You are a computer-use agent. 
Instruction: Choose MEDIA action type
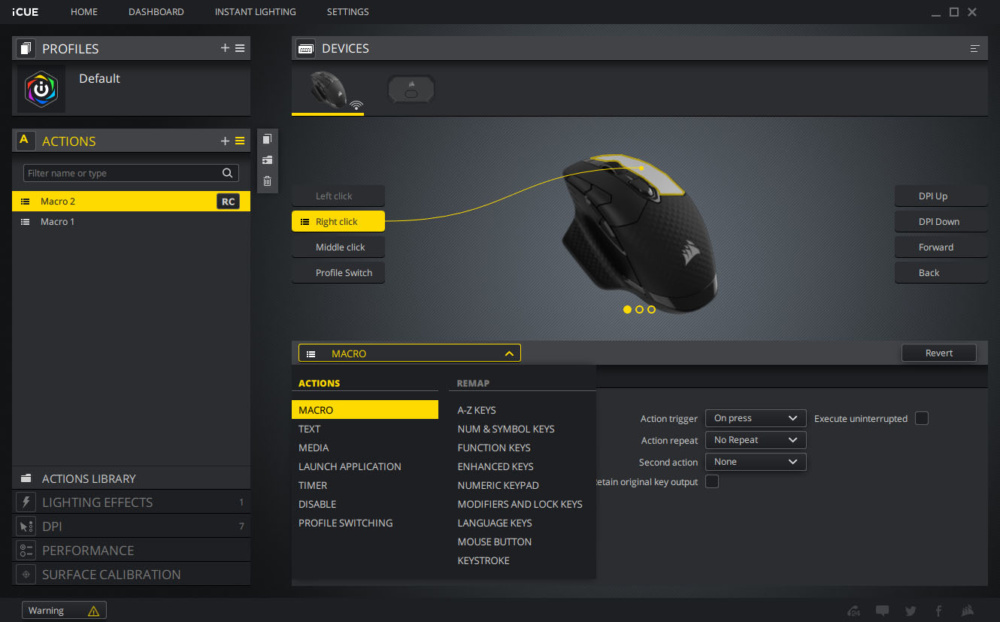[313, 448]
